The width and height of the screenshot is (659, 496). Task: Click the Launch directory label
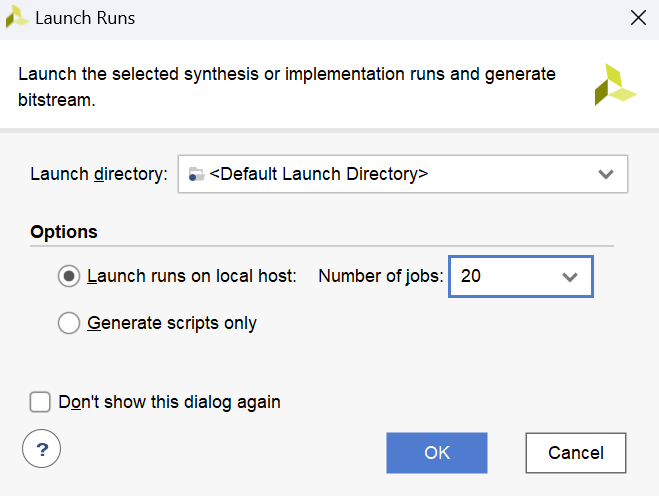[x=99, y=174]
